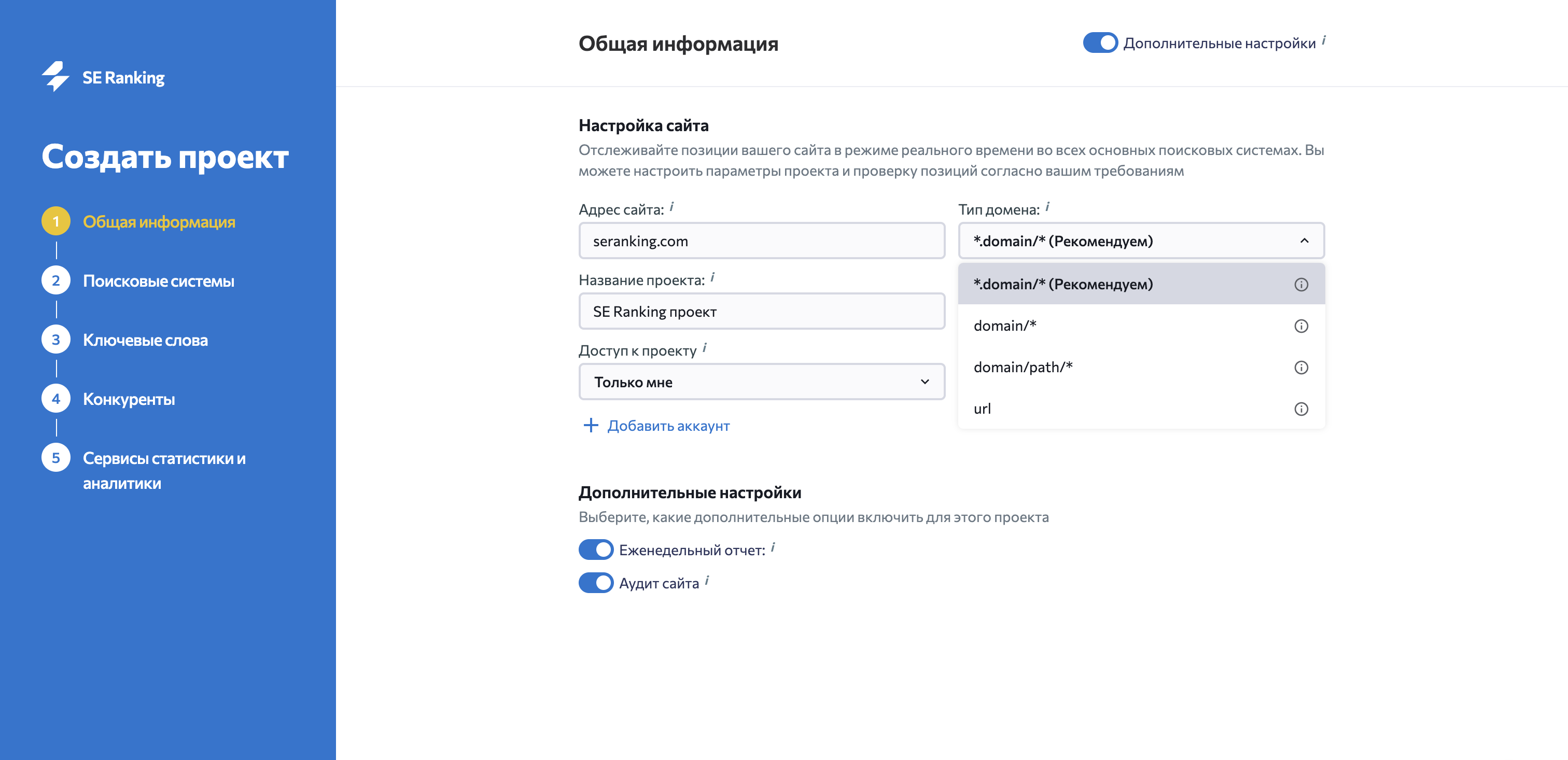Viewport: 1568px width, 760px height.
Task: Click the Название проекта input field
Action: click(761, 312)
